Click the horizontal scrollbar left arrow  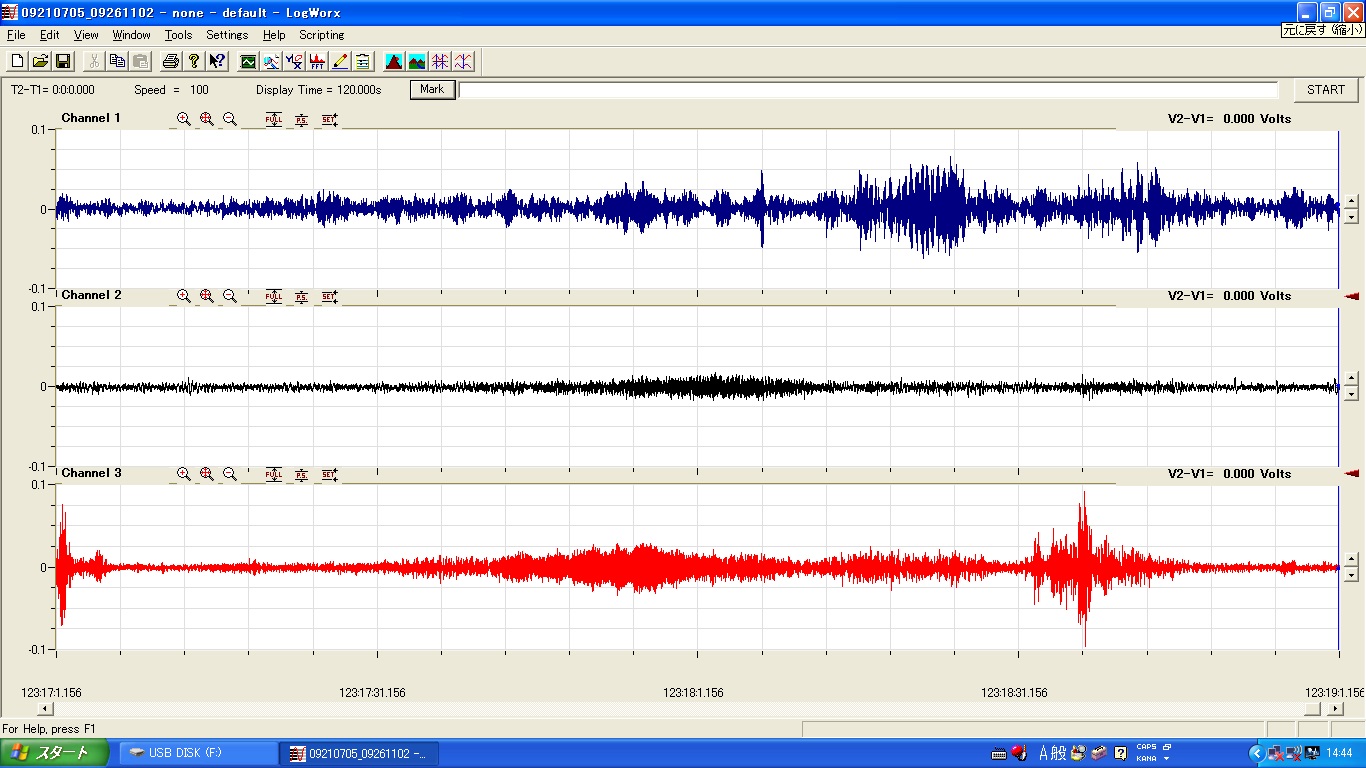[x=44, y=709]
